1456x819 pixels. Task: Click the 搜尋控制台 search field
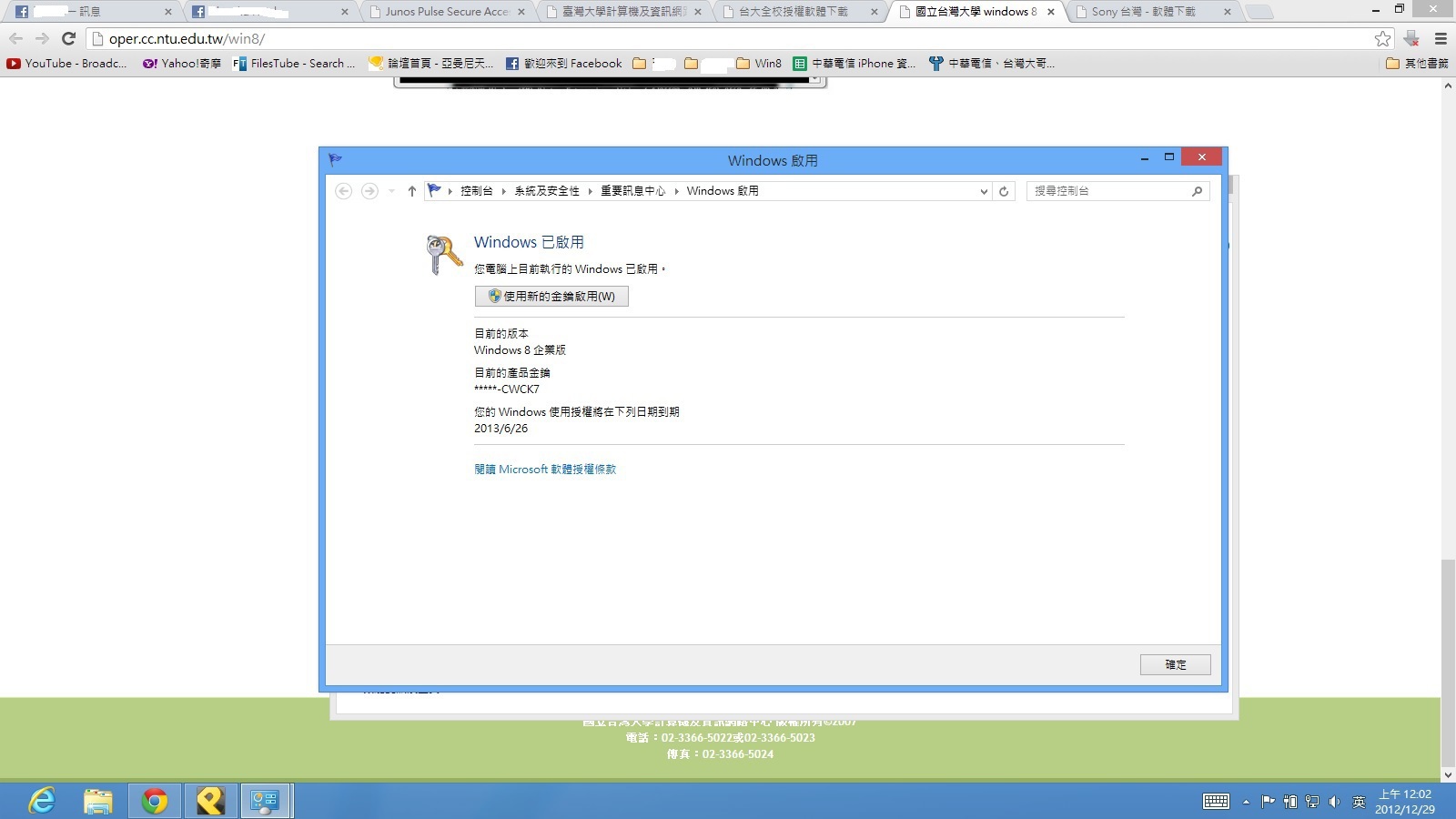point(1117,191)
